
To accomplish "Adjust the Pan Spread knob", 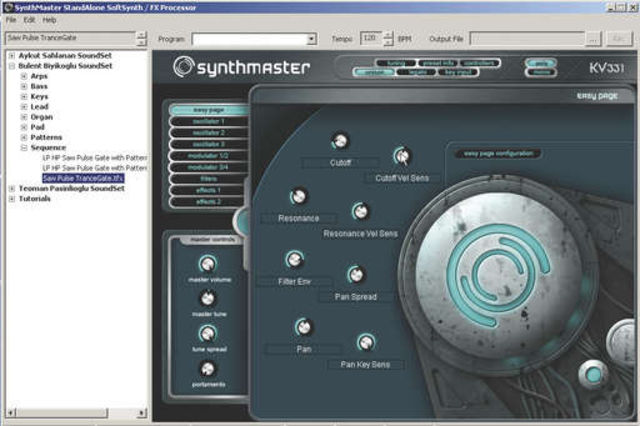I will (x=356, y=275).
